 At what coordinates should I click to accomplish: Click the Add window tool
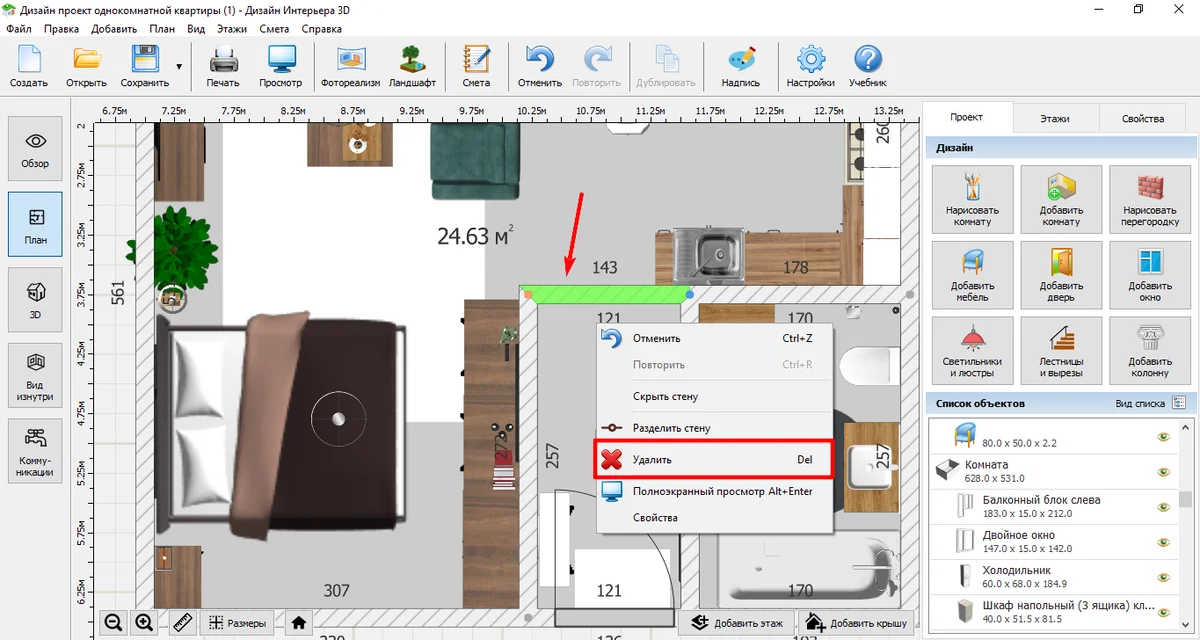tap(1150, 275)
